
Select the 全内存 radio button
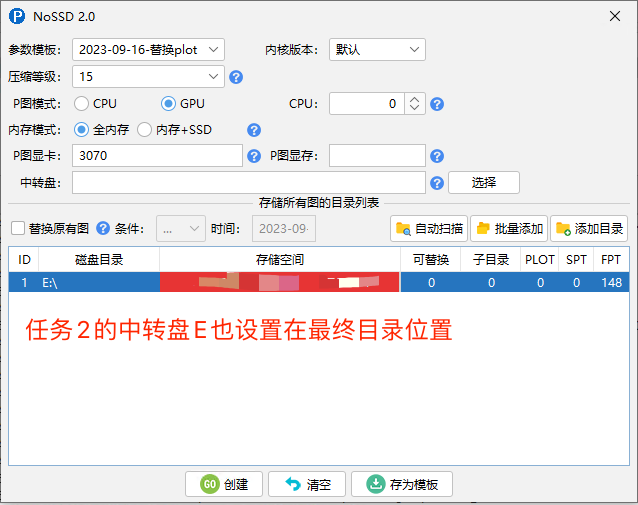point(81,130)
